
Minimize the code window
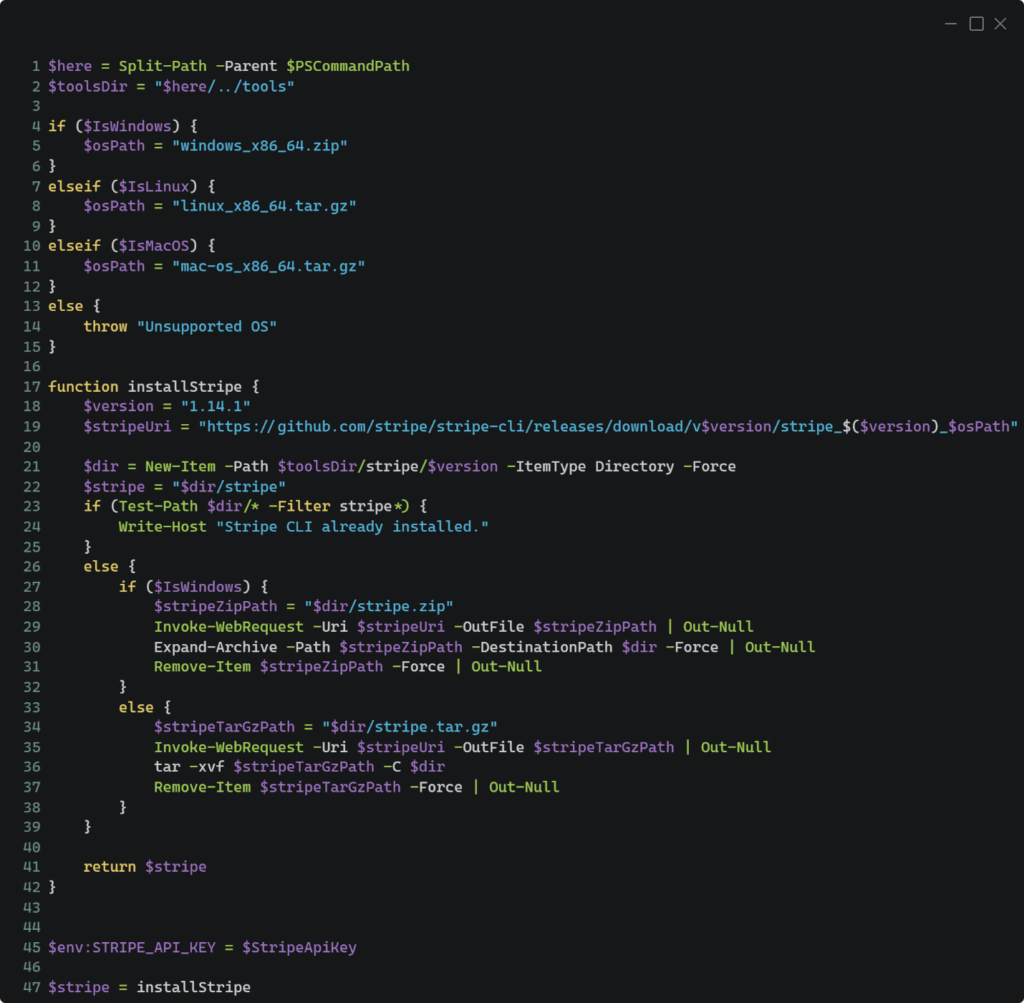point(953,24)
